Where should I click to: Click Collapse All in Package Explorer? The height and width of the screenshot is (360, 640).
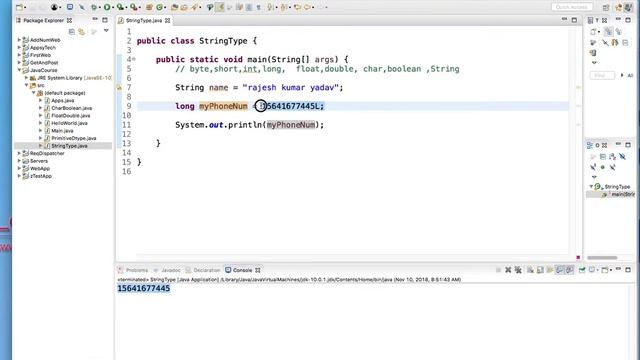72,31
